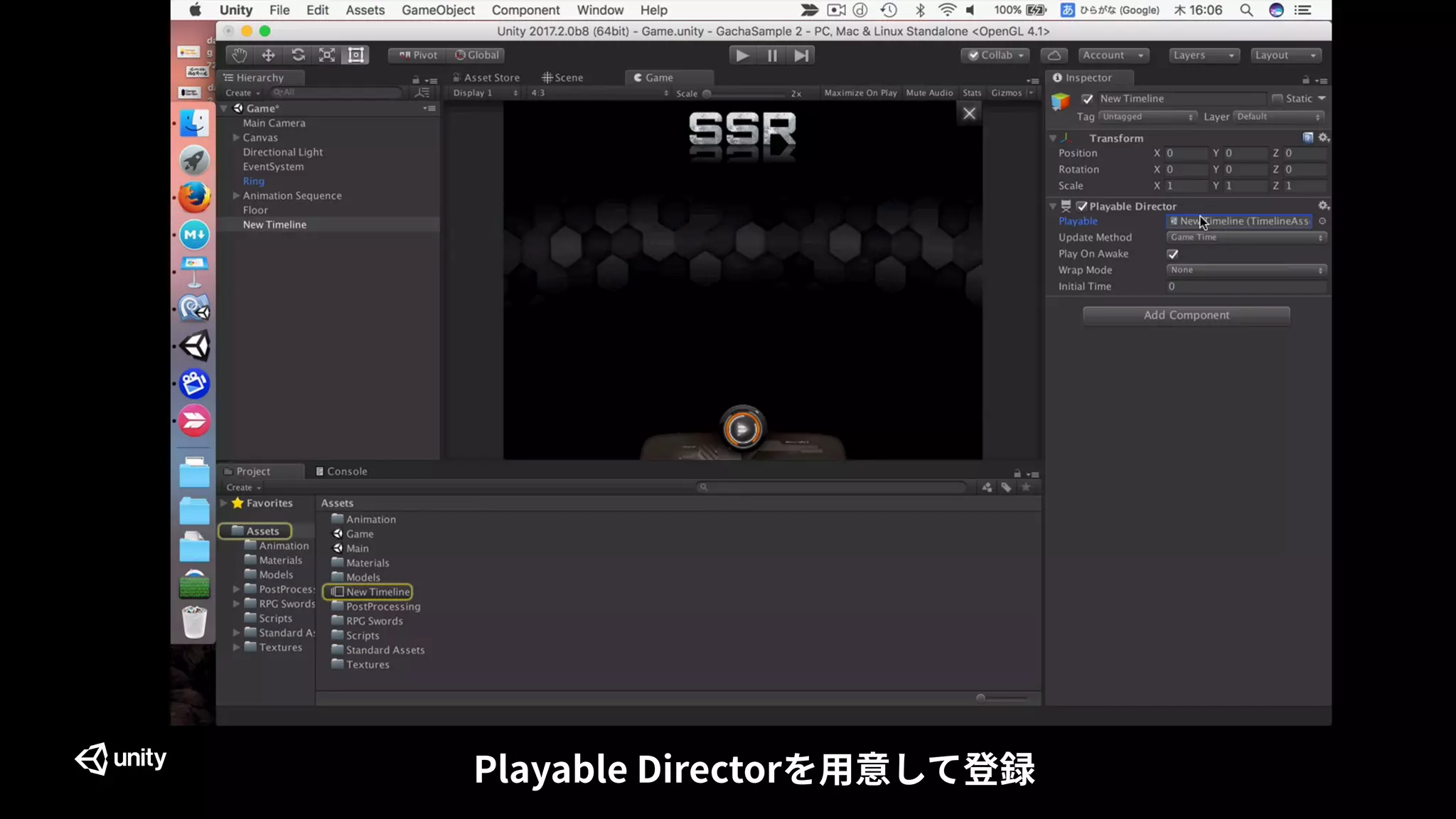The height and width of the screenshot is (819, 1456).
Task: Open Display 1 dropdown
Action: click(486, 93)
